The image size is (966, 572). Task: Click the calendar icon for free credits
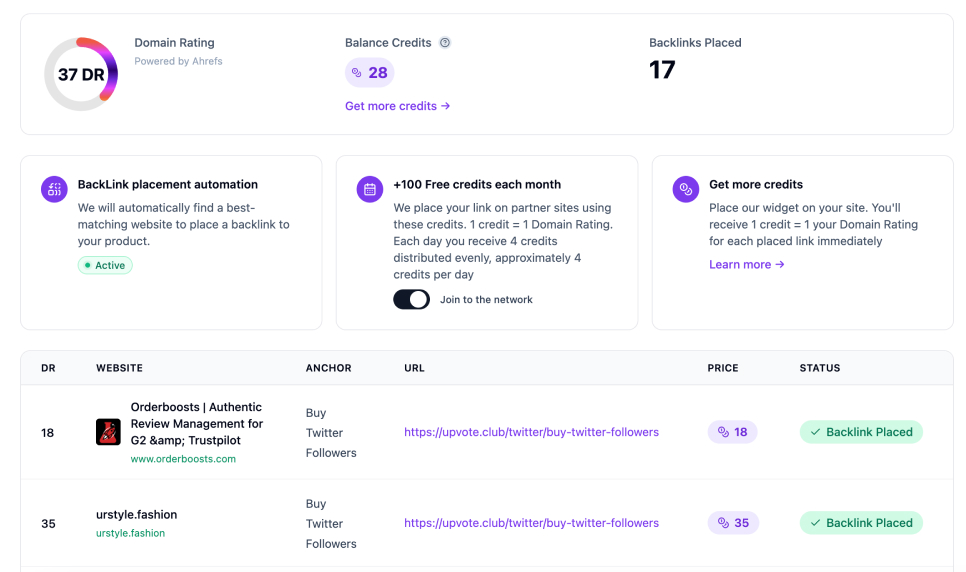coord(370,189)
